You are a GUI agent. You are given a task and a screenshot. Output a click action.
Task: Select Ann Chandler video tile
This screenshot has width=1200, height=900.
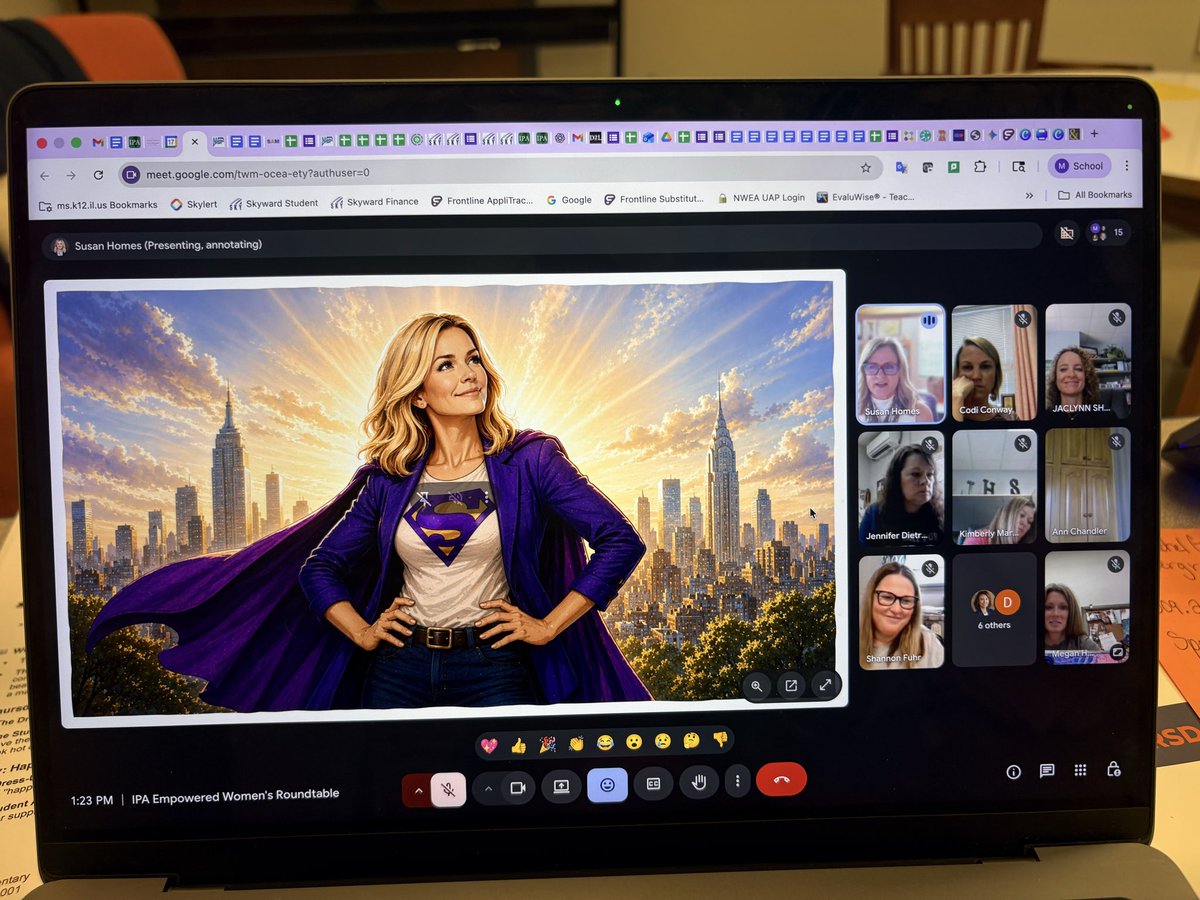[1088, 485]
